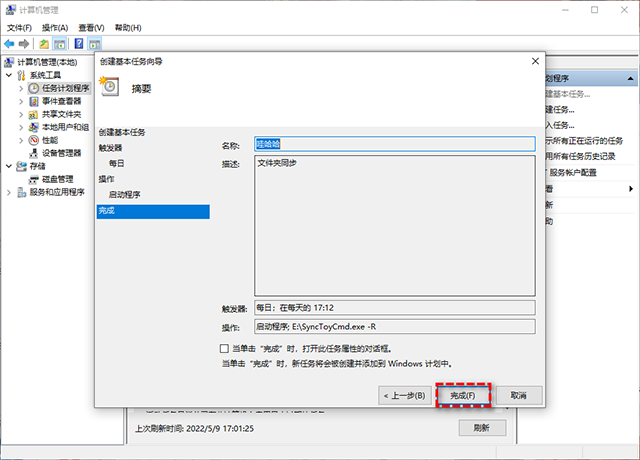640x460 pixels.
Task: Select the 触发器 wizard step
Action: pos(110,148)
